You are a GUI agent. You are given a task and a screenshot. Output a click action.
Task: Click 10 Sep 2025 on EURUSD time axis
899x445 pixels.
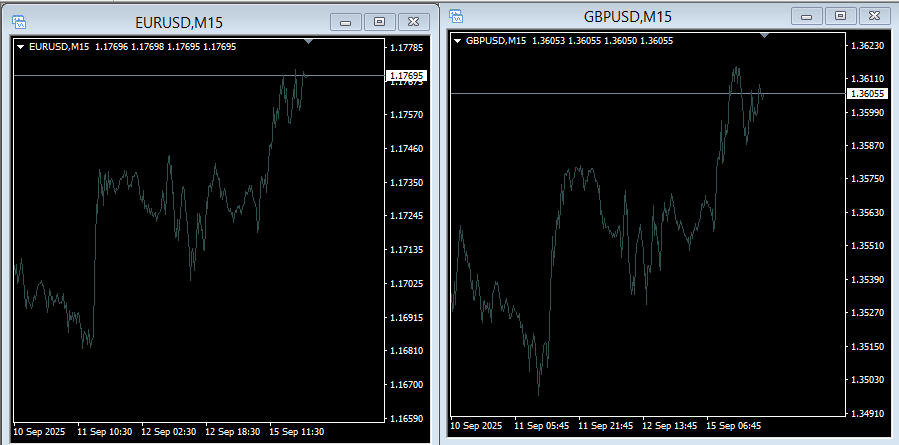[x=39, y=431]
